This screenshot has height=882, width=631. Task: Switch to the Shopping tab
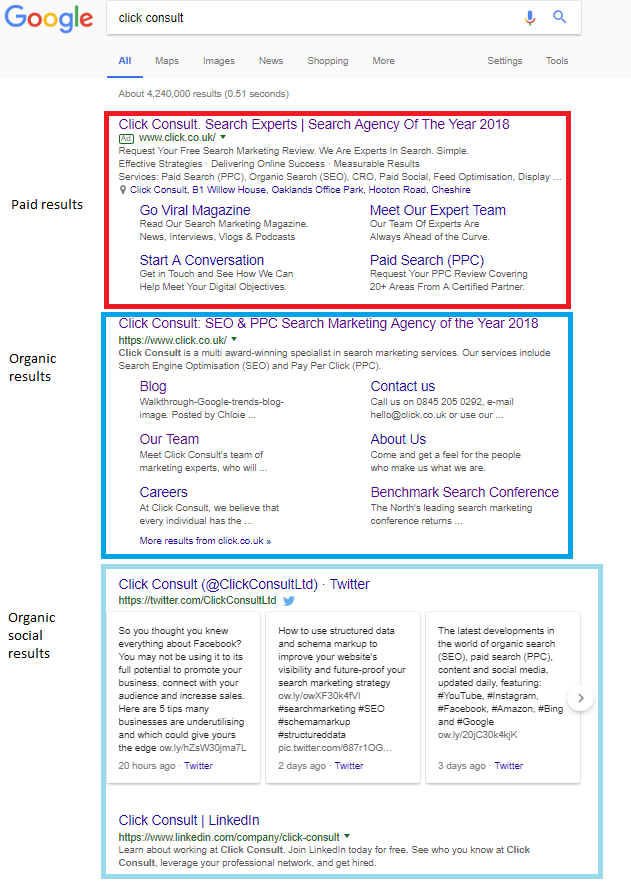click(x=328, y=61)
